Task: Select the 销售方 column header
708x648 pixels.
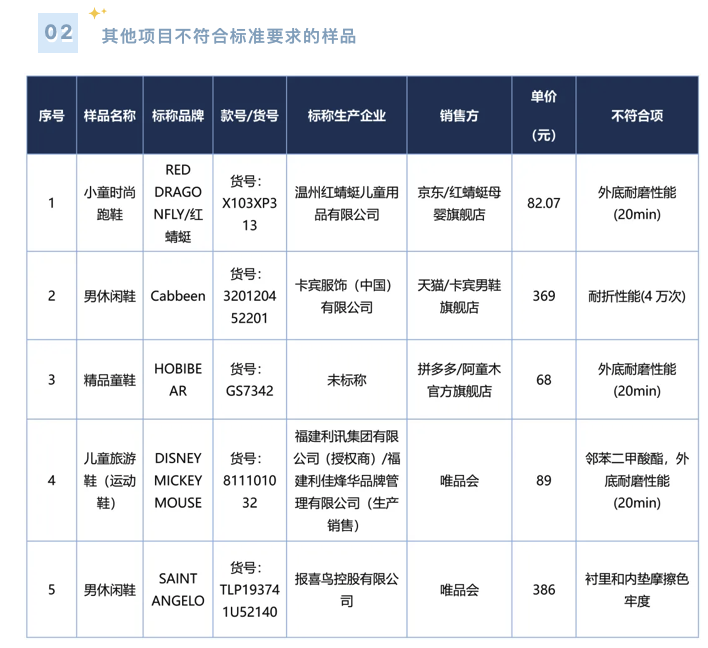Action: pyautogui.click(x=459, y=116)
